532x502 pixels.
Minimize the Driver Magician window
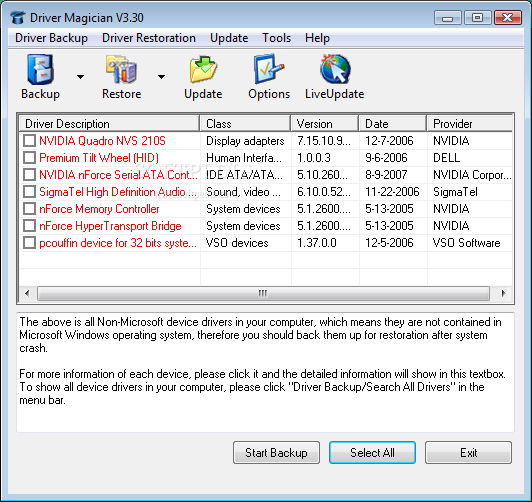click(x=448, y=18)
